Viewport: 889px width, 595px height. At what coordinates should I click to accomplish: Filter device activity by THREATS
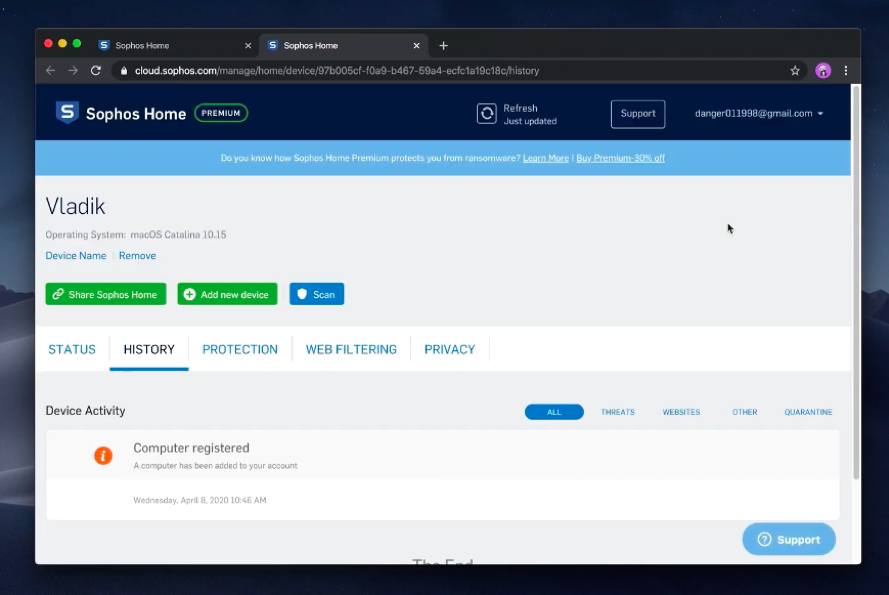[x=617, y=412]
